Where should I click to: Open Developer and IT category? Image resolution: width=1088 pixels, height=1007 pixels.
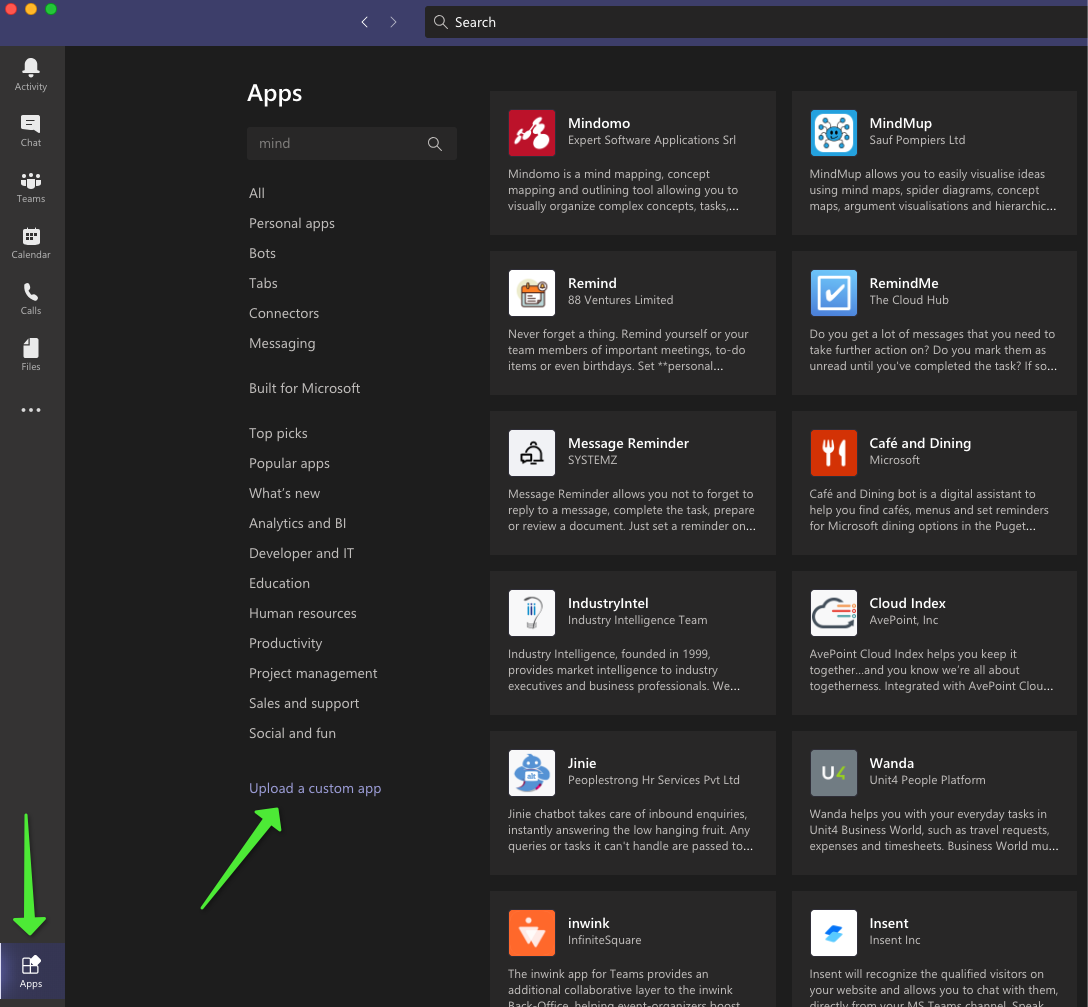[x=301, y=553]
